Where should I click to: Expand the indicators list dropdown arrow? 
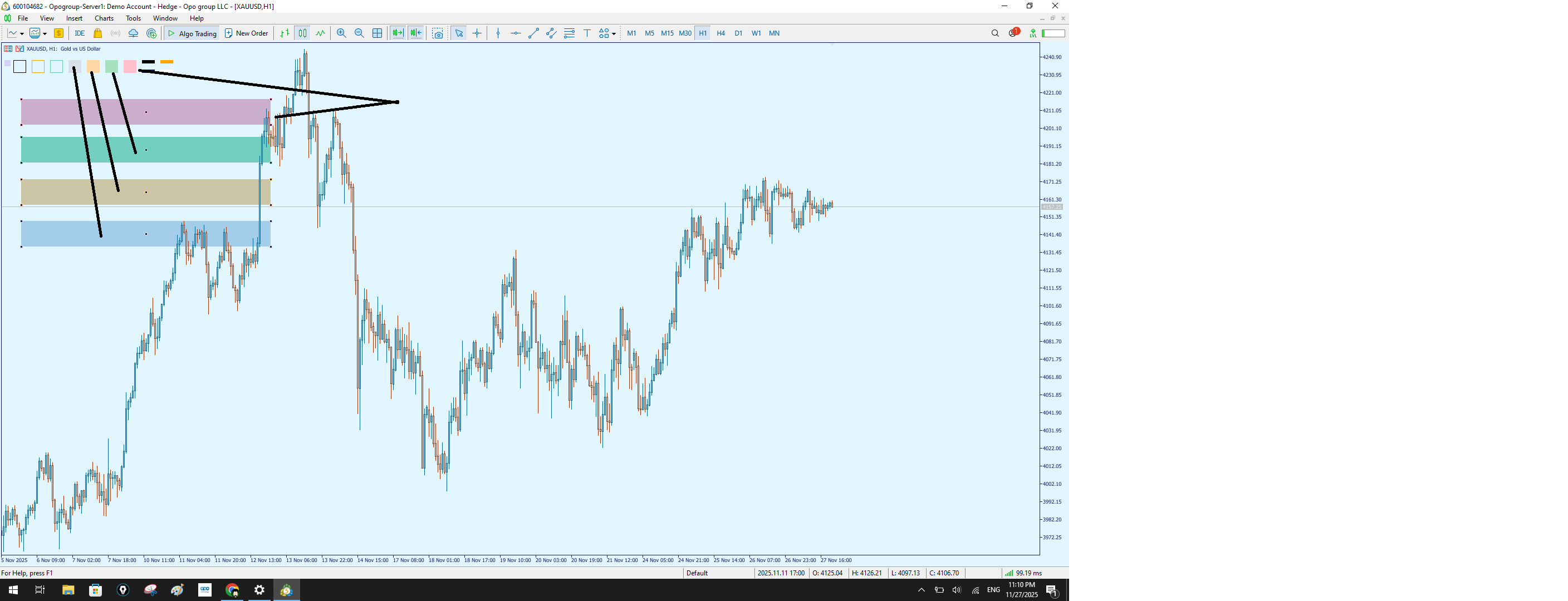point(45,34)
